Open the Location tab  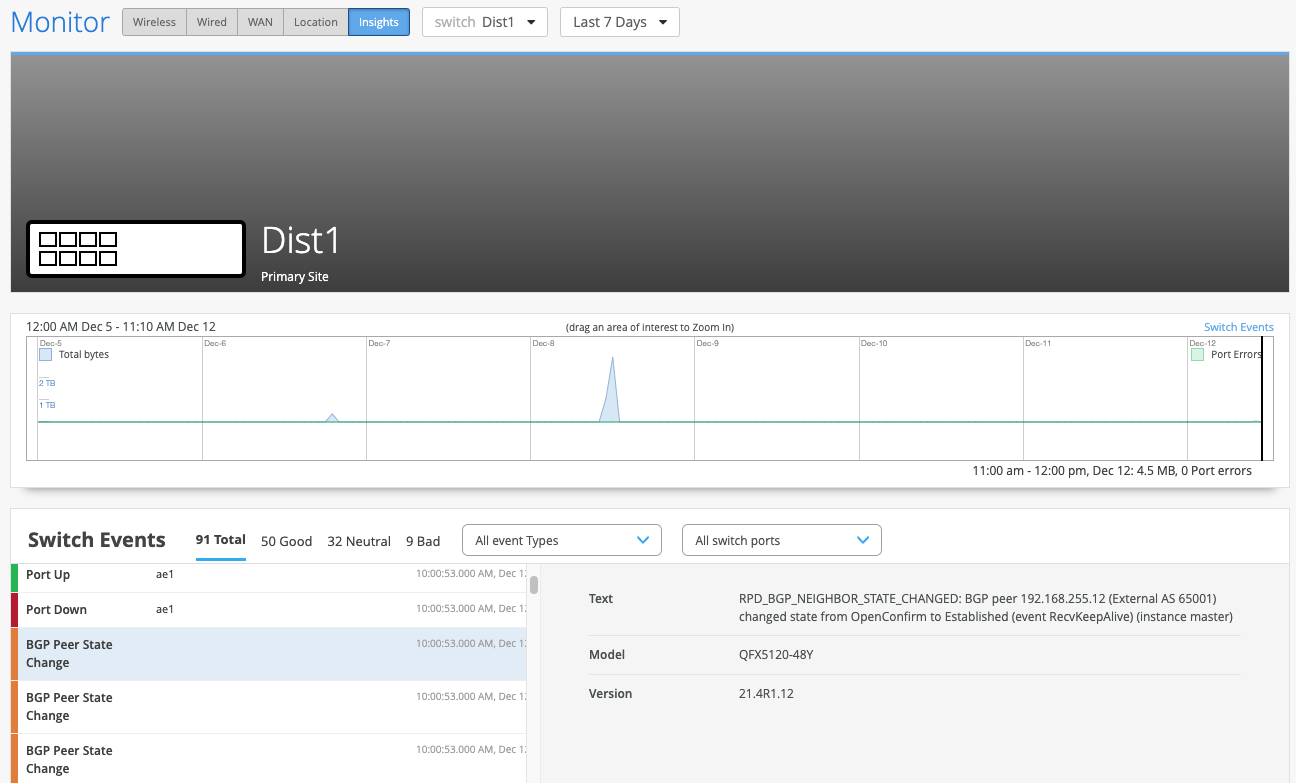(315, 22)
